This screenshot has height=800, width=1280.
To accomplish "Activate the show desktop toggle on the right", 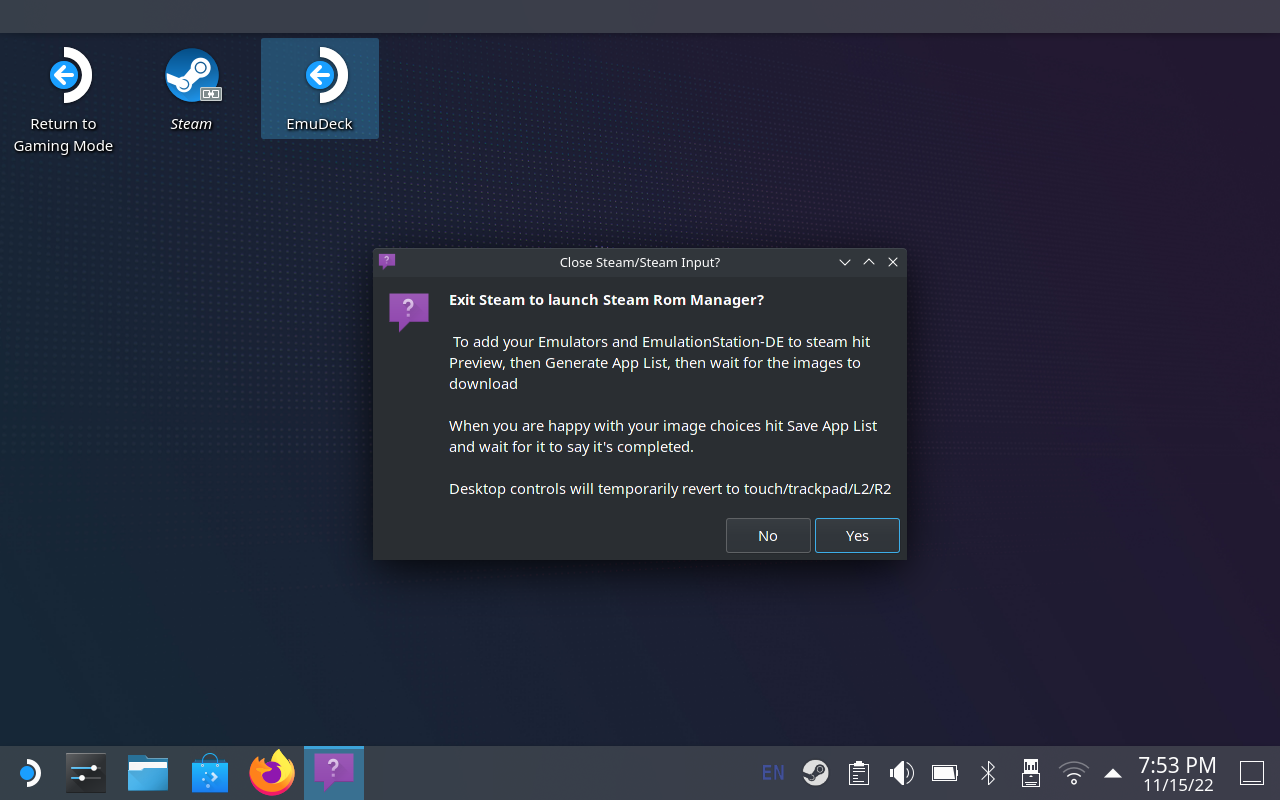I will 1251,772.
